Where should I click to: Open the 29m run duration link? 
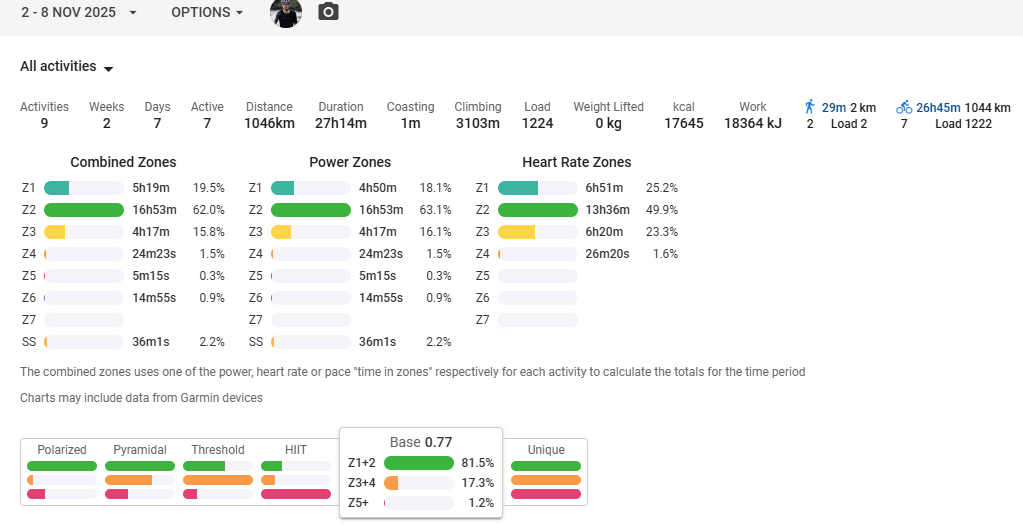834,107
